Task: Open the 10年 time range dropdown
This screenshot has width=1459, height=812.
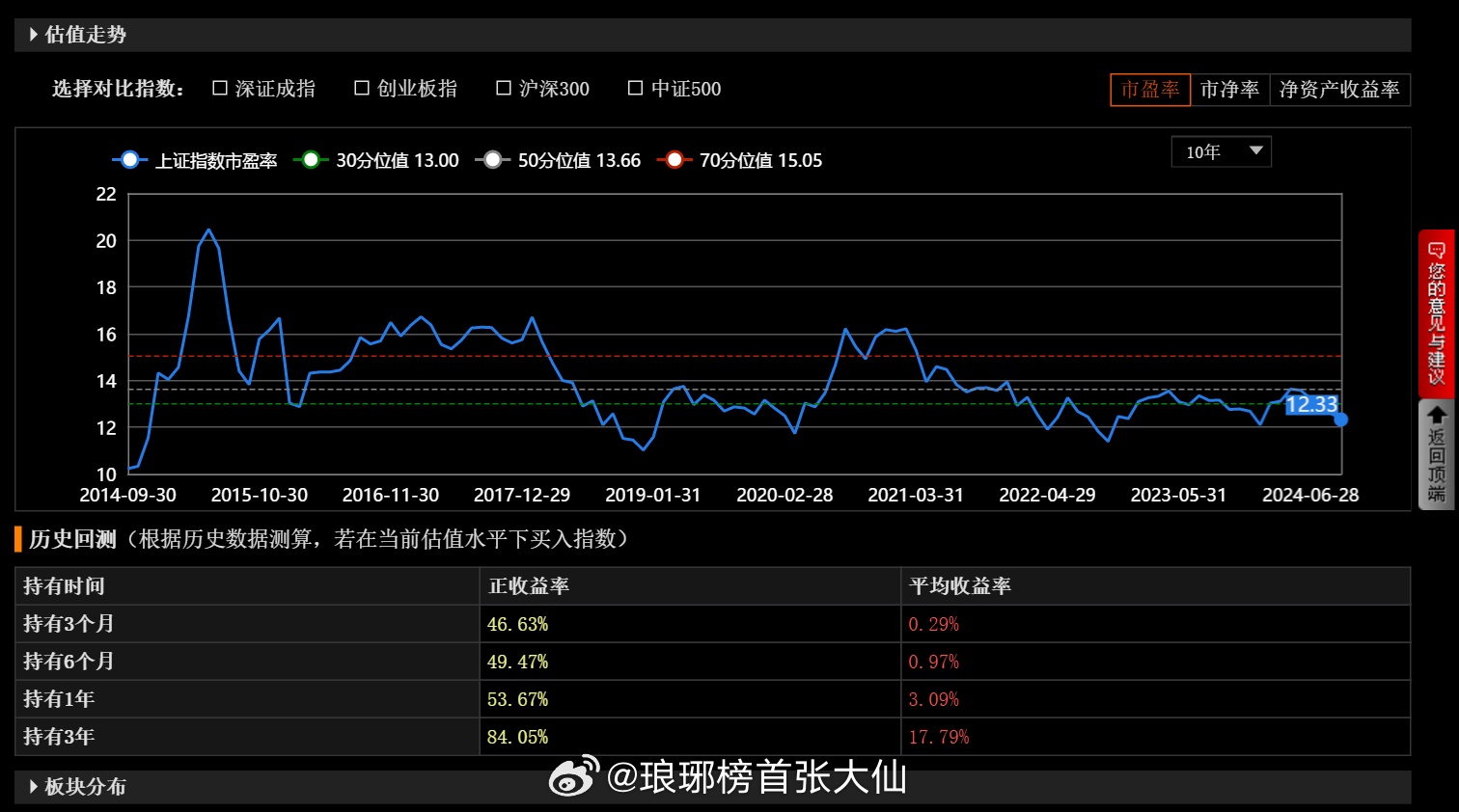Action: point(1222,151)
